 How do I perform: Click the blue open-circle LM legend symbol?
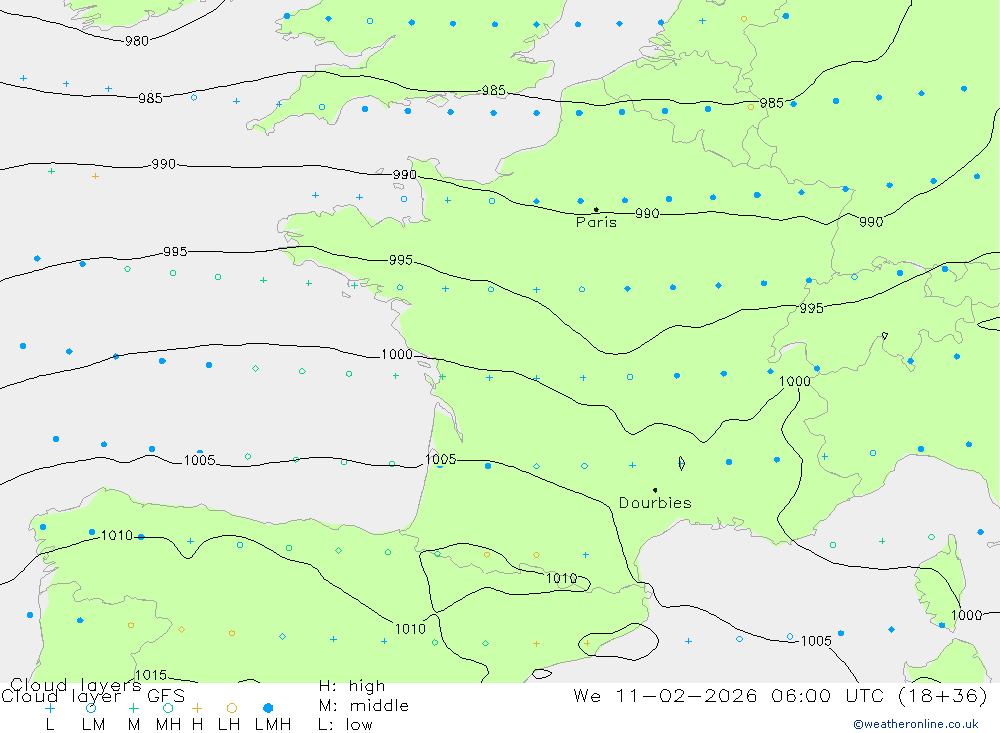(91, 708)
